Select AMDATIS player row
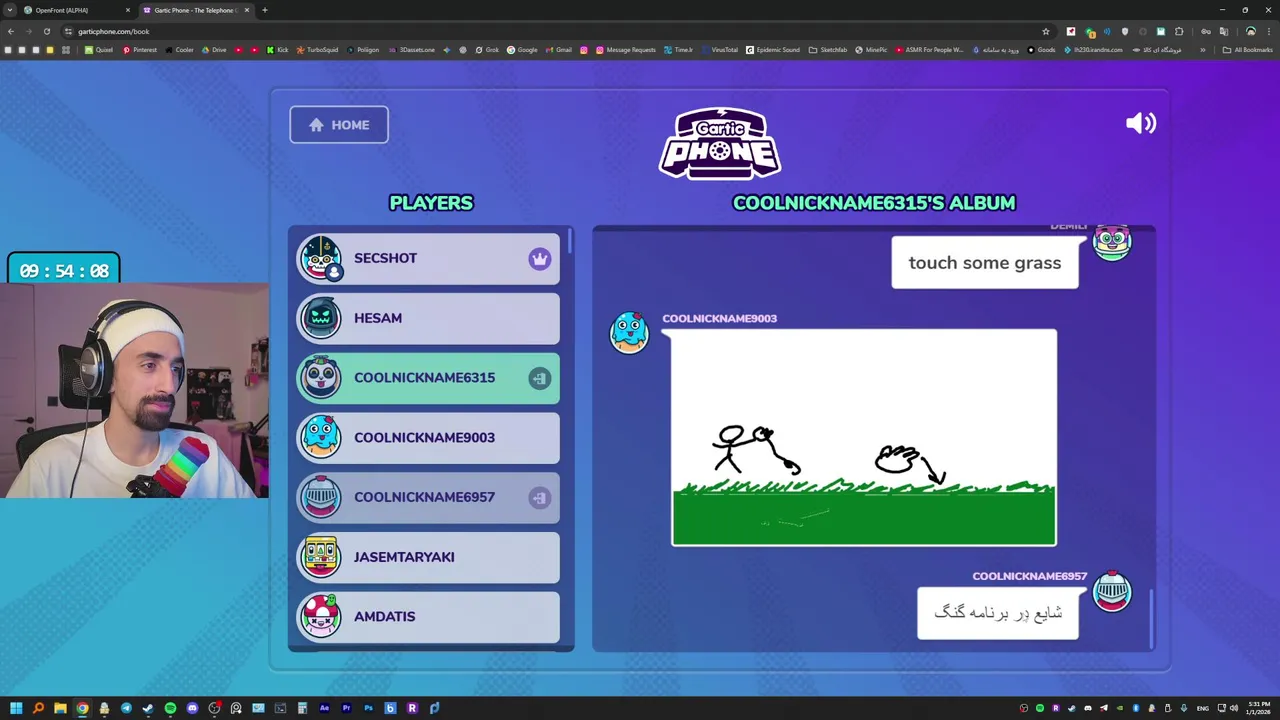1280x720 pixels. 428,617
